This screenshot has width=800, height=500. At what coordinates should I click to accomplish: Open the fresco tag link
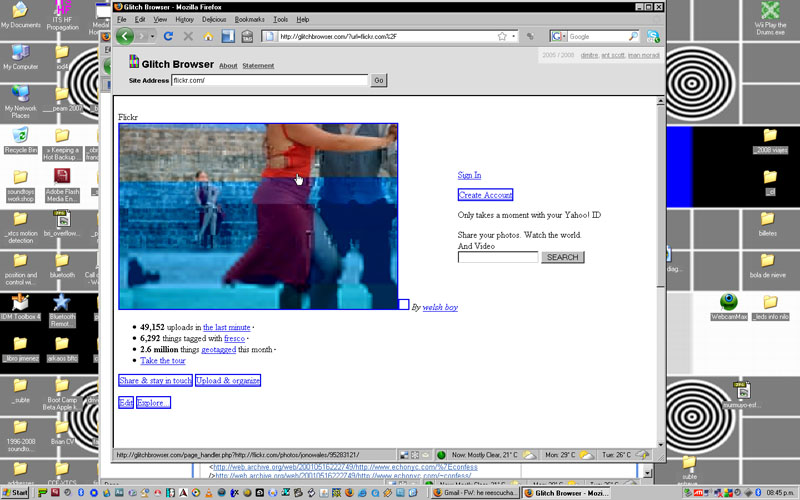[235, 338]
